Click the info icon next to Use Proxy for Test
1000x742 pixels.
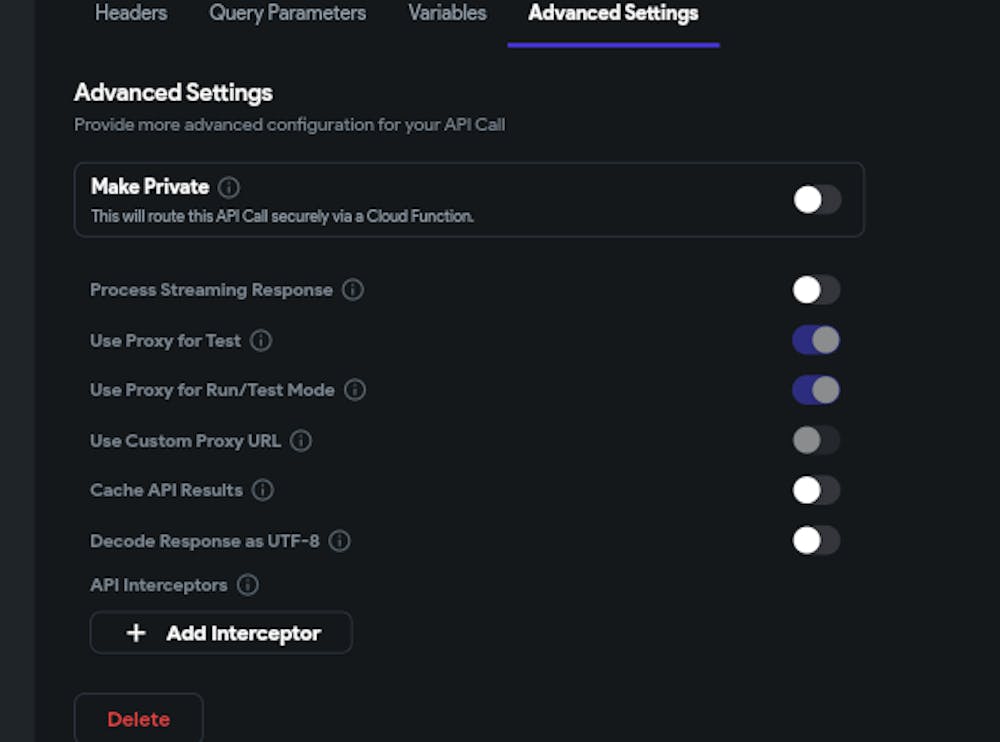tap(260, 341)
